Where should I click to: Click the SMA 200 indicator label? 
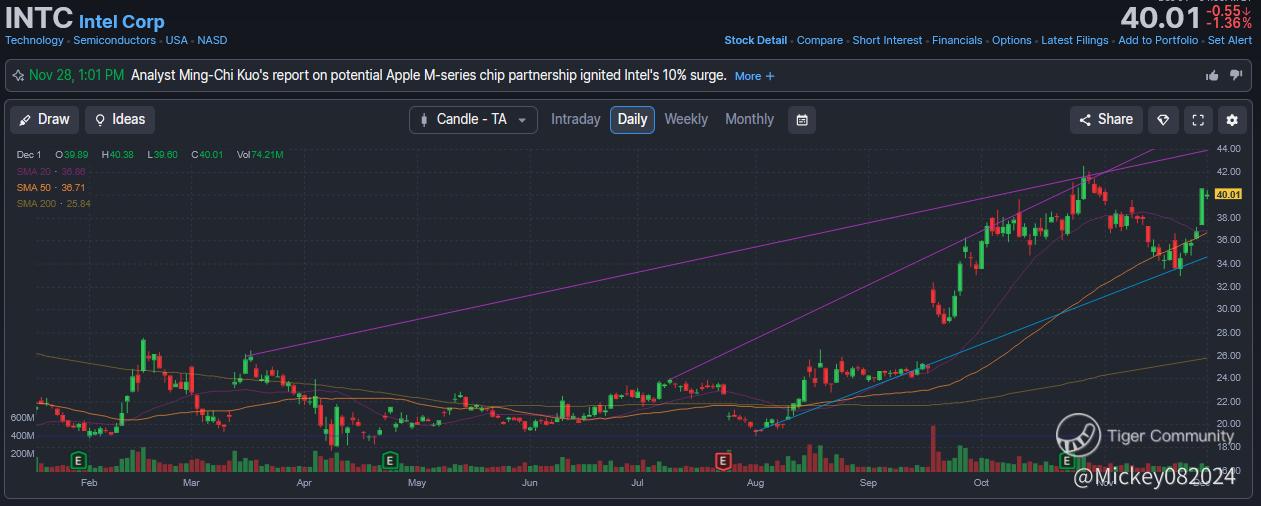click(x=53, y=203)
